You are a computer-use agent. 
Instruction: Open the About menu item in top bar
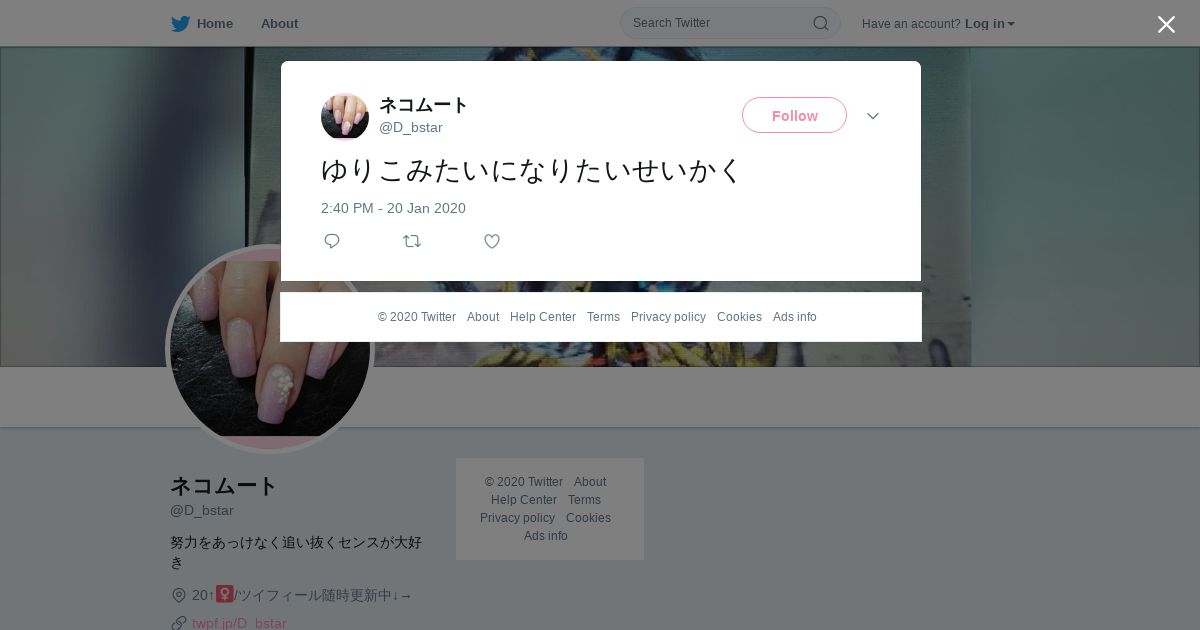[x=279, y=24]
